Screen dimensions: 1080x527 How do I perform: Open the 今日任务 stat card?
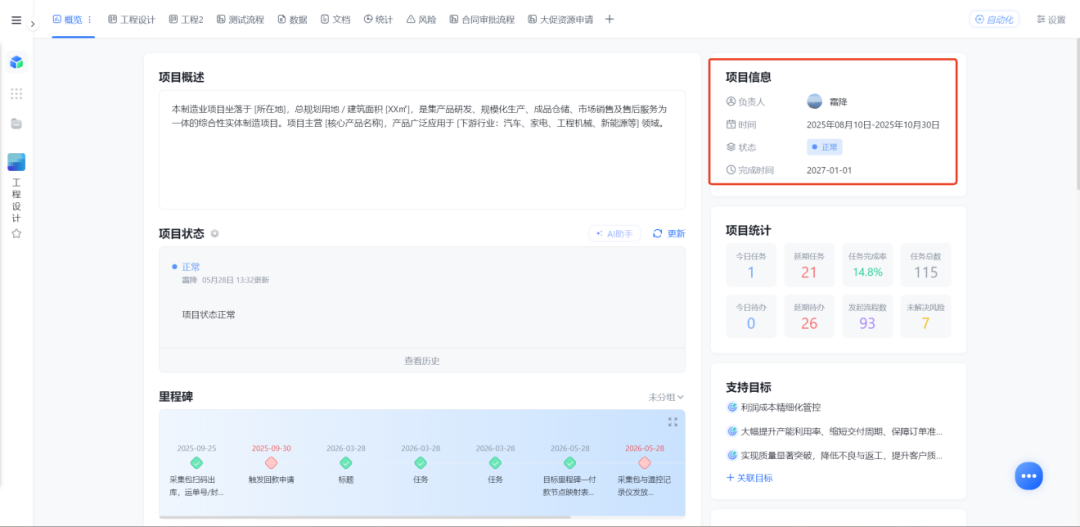[751, 265]
